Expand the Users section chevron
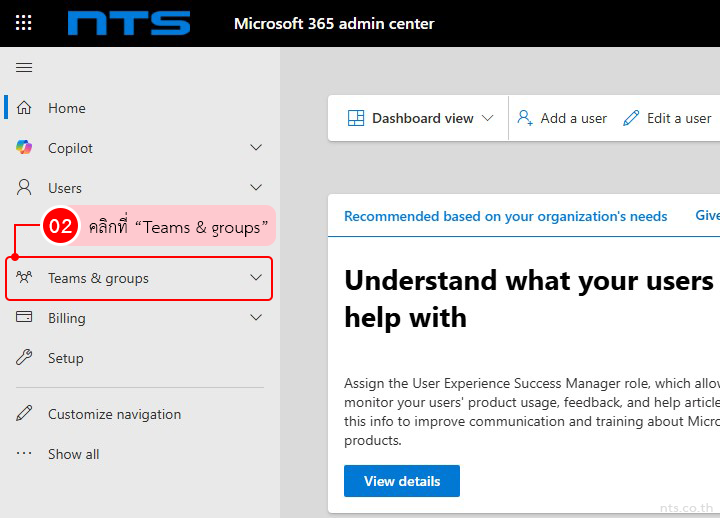The height and width of the screenshot is (518, 720). (x=256, y=188)
